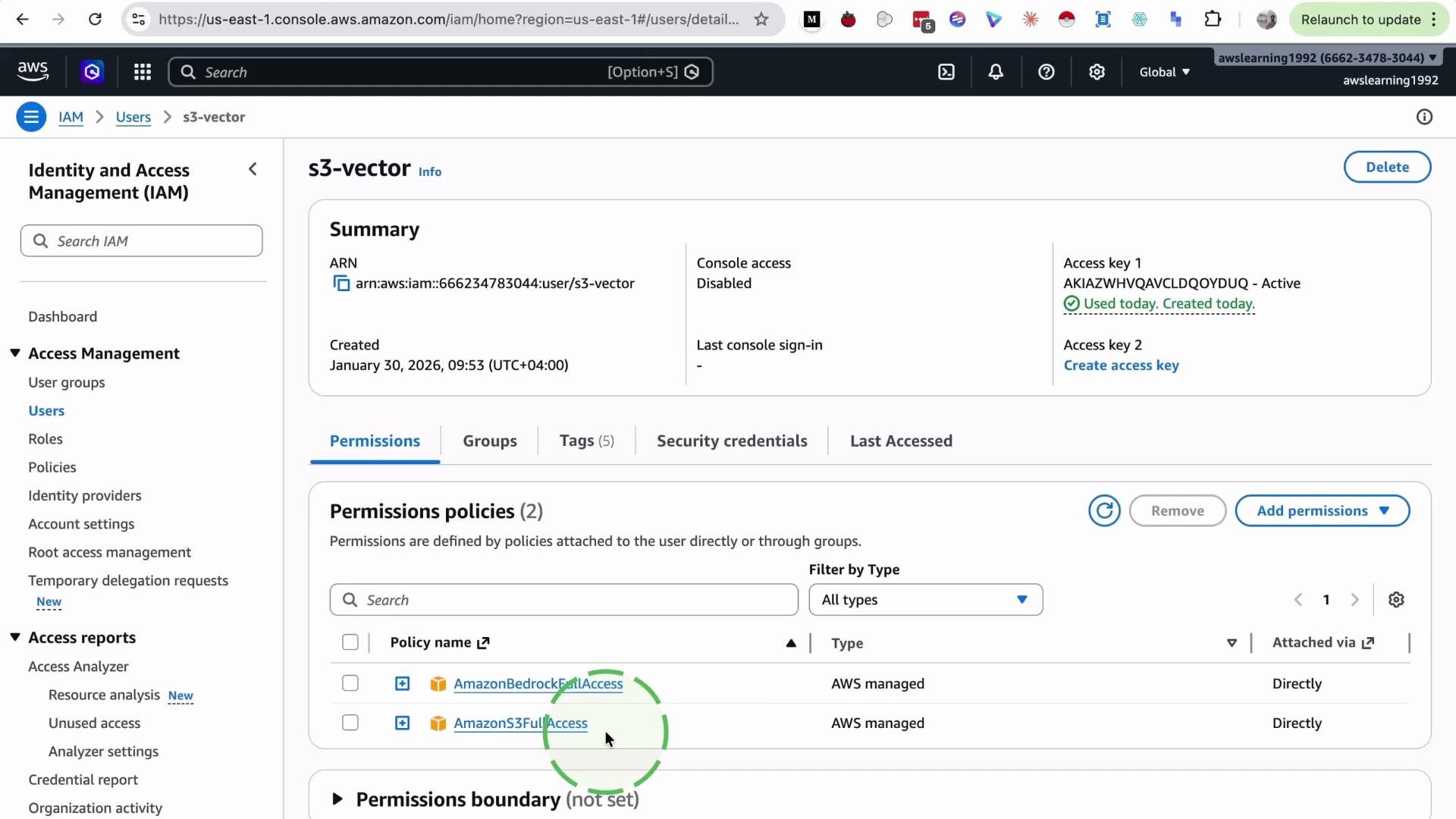Open the help question mark menu
The image size is (1456, 819).
click(1046, 72)
